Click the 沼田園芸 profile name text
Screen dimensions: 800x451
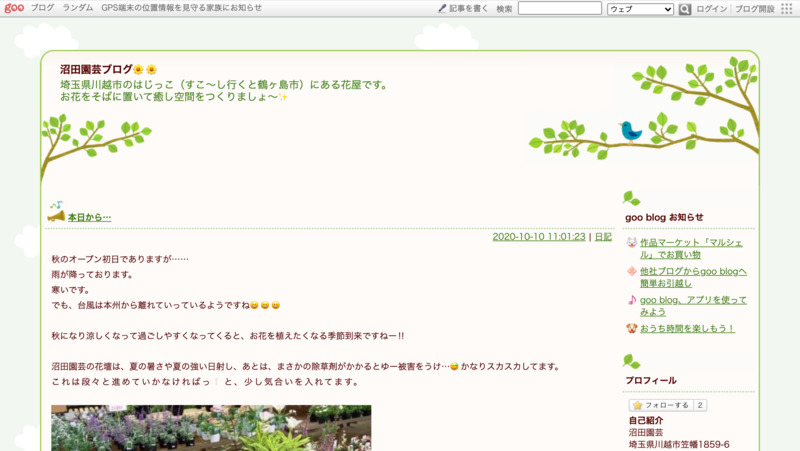pyautogui.click(x=646, y=433)
